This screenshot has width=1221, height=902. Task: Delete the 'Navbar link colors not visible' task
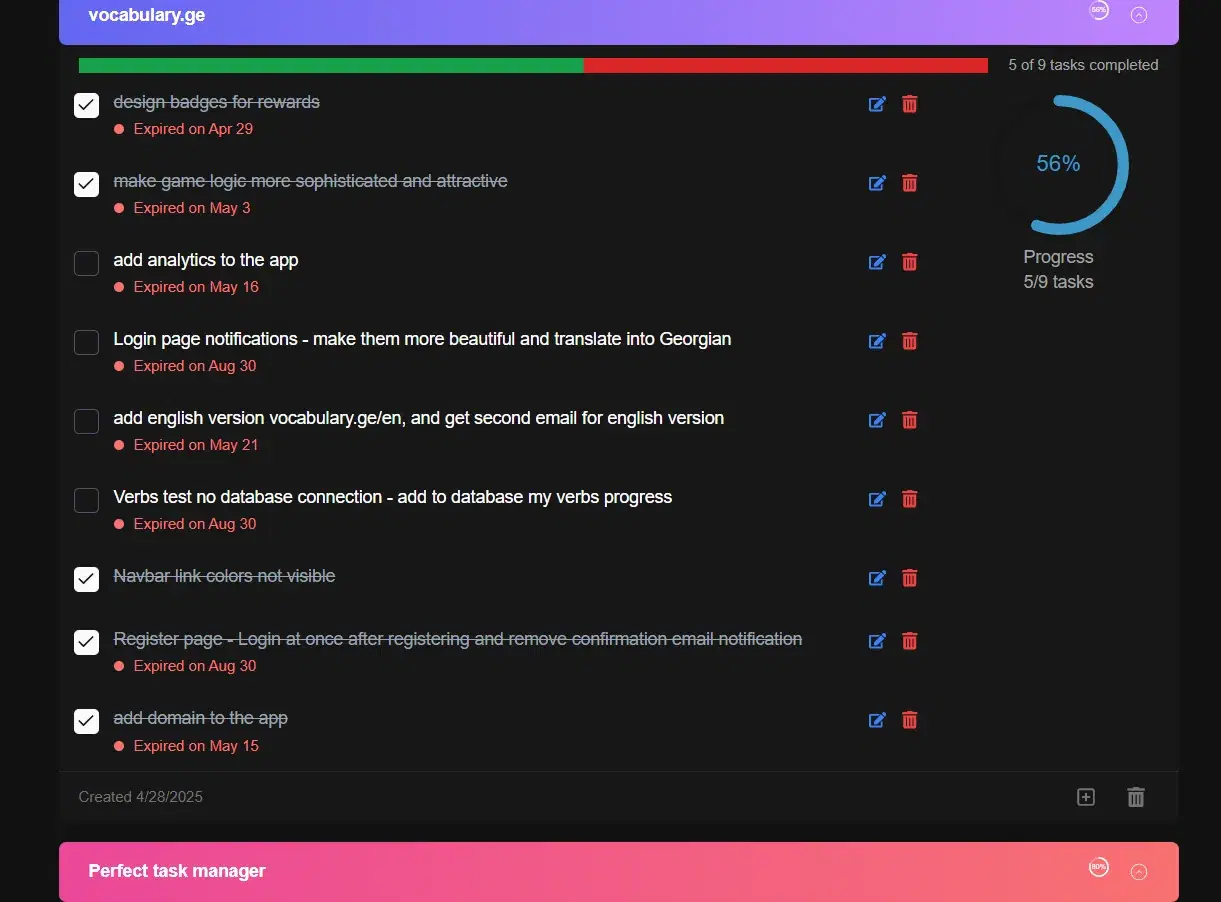tap(910, 578)
